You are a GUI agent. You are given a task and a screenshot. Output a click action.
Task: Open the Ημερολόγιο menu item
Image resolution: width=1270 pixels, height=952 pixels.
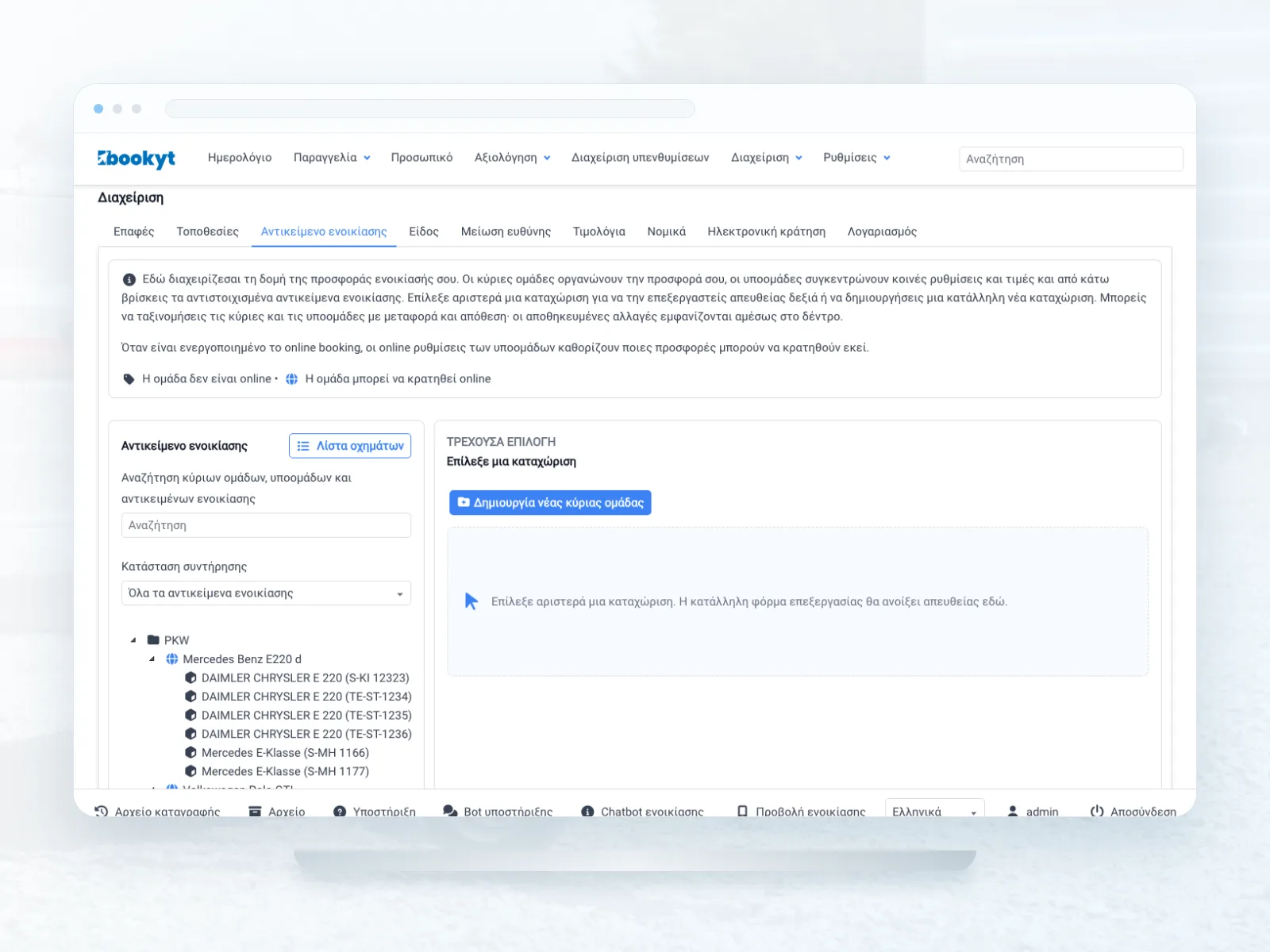click(x=240, y=158)
